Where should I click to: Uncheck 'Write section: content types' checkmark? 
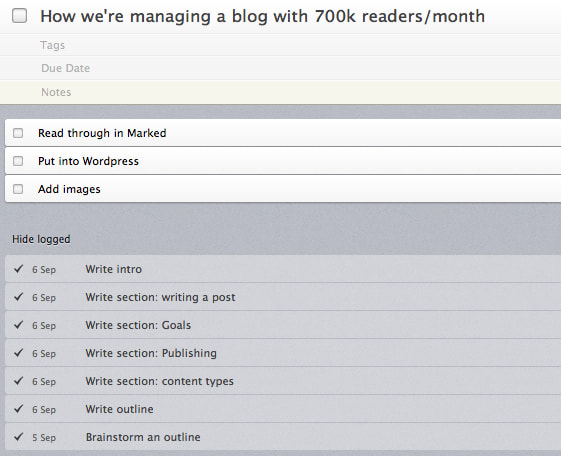point(19,381)
